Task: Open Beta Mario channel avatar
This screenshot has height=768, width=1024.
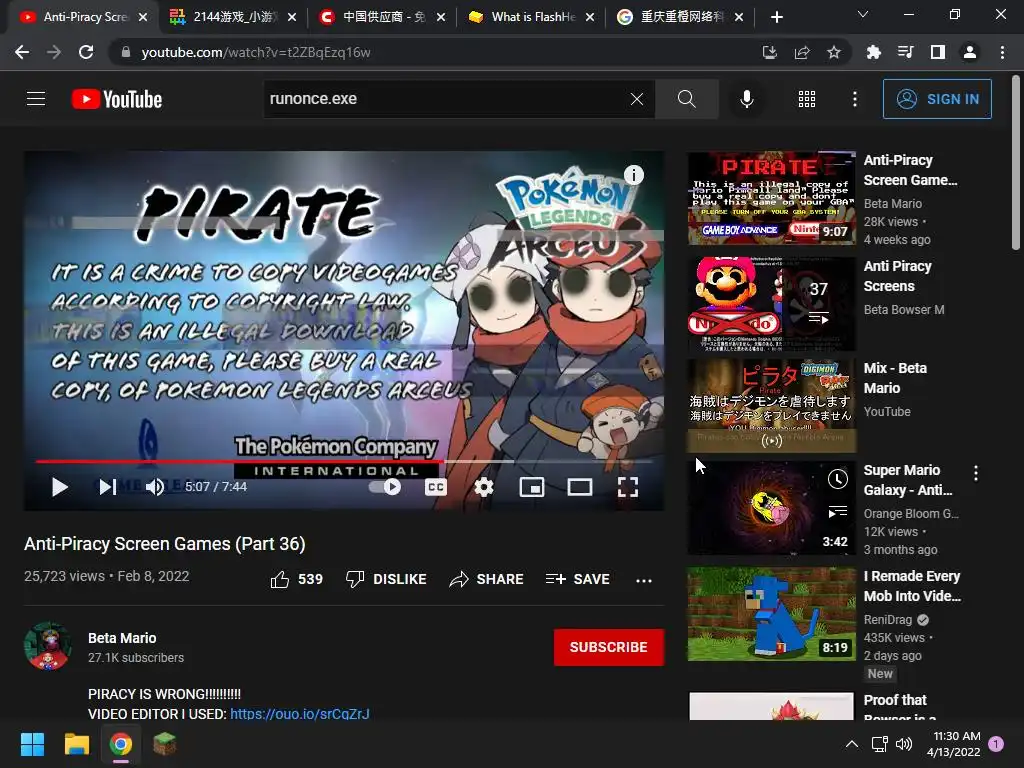Action: tap(48, 647)
